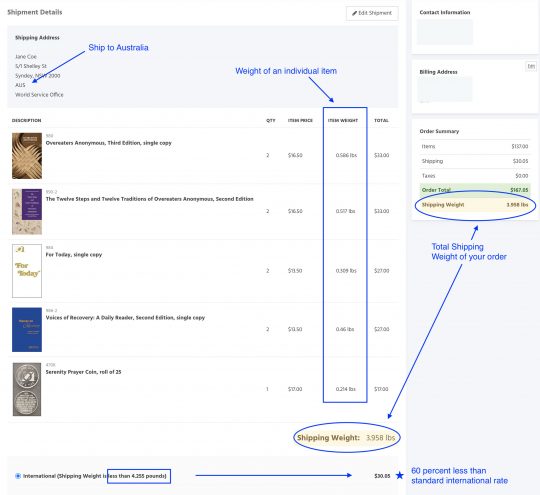The height and width of the screenshot is (495, 540).
Task: Click Serenity Prayer Coin, roll of 25 title
Action: [83, 372]
